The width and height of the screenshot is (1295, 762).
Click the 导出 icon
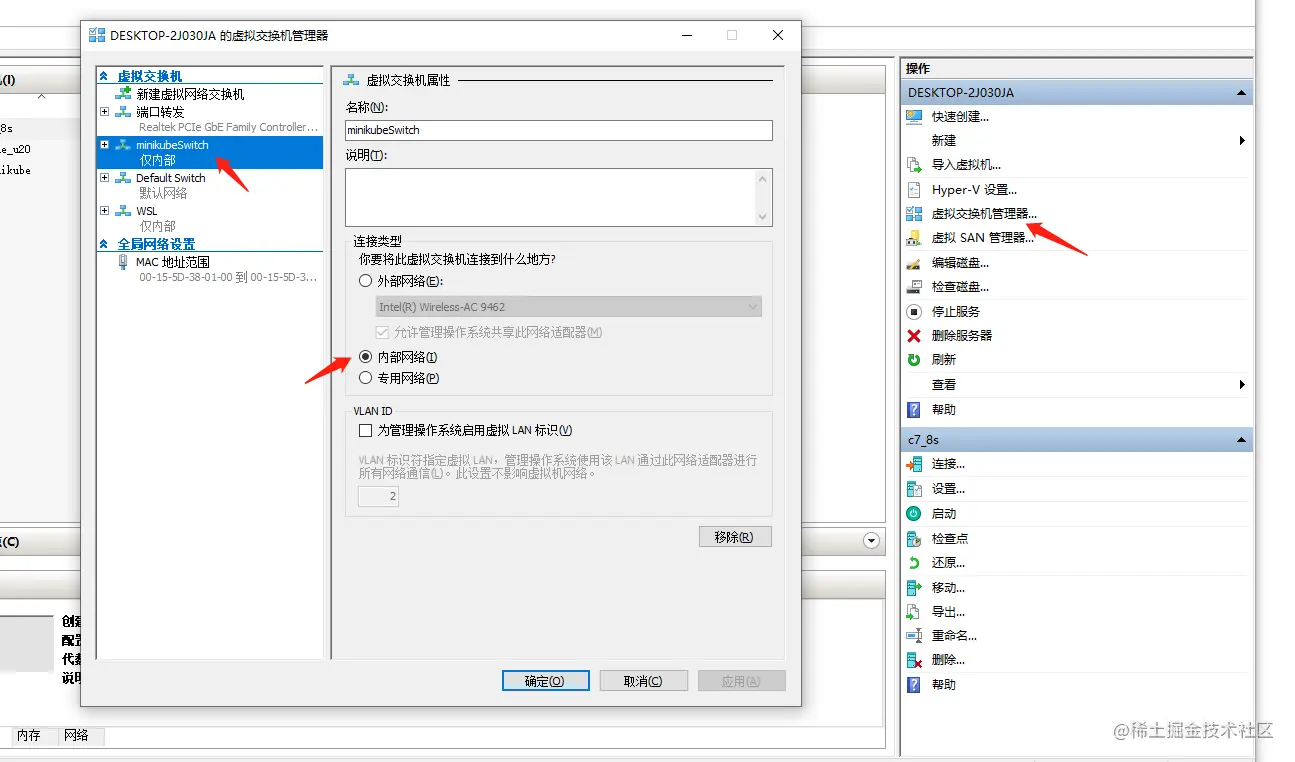[914, 611]
